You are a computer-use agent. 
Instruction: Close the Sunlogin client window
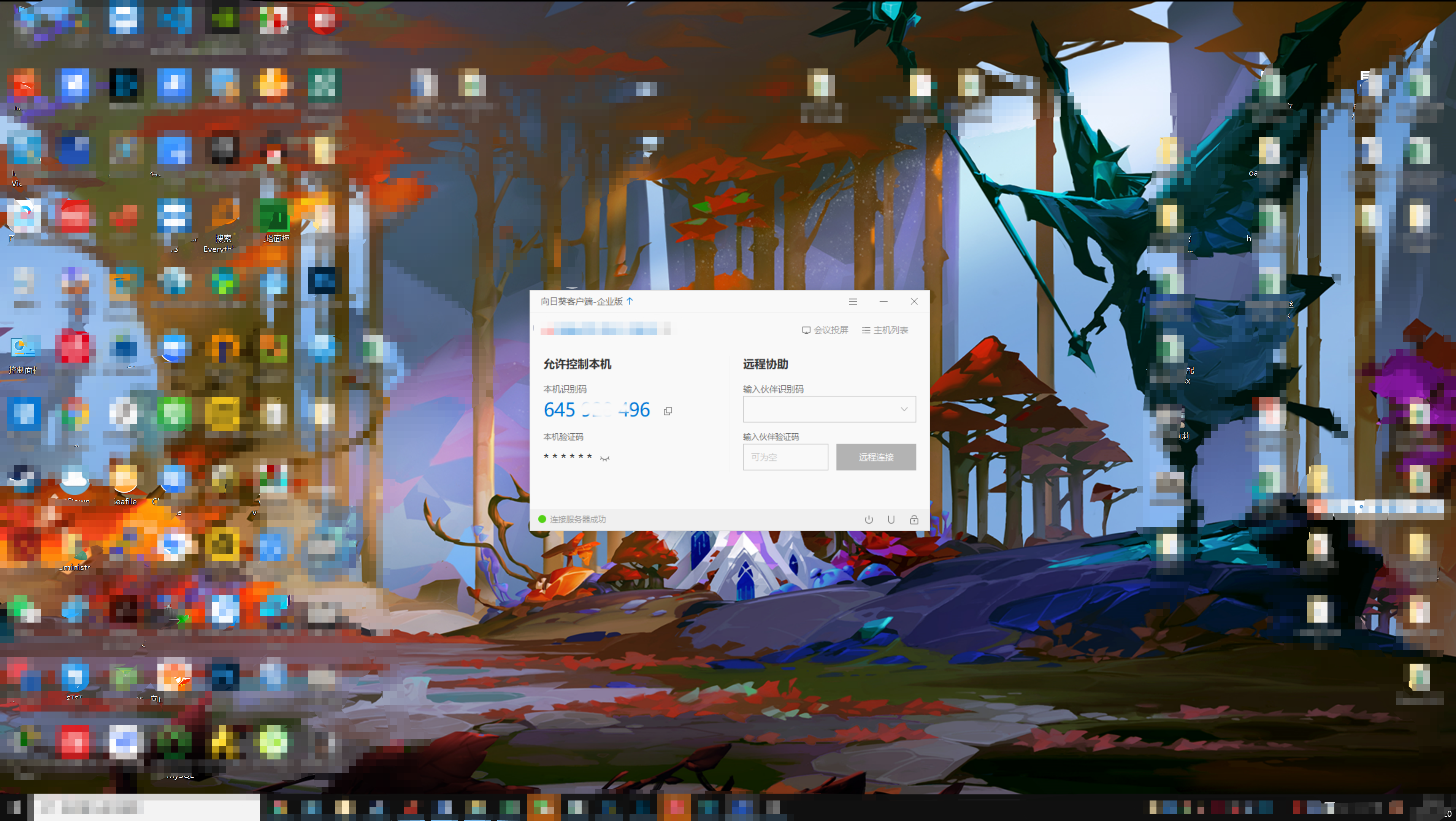914,302
